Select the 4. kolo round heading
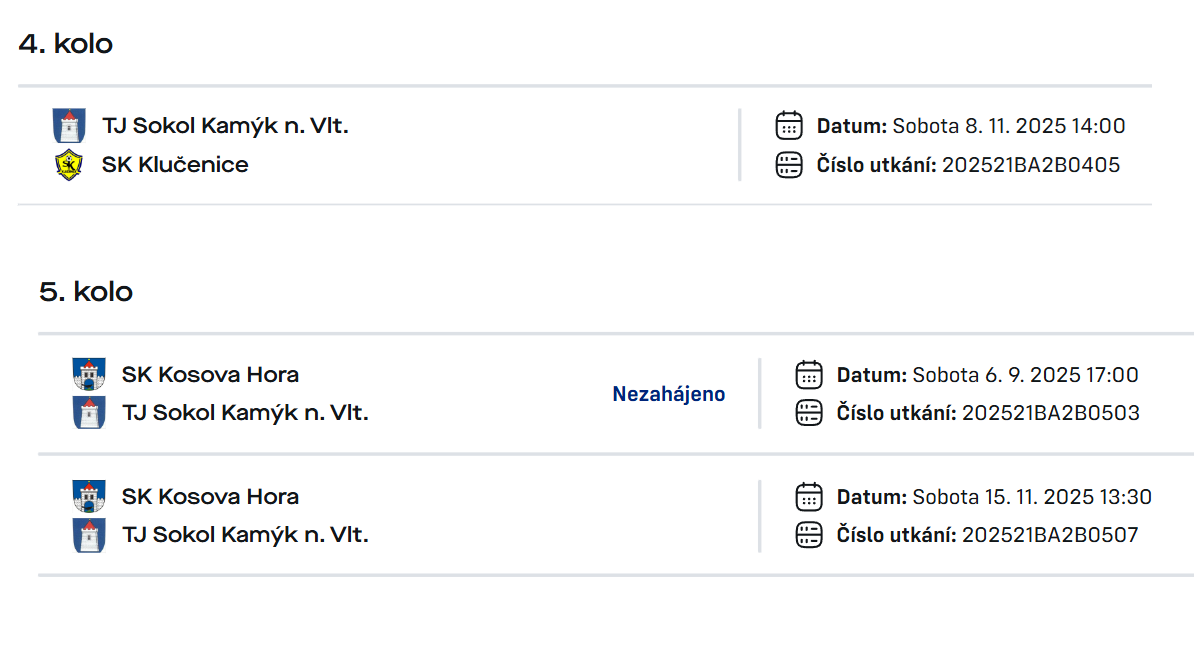The height and width of the screenshot is (646, 1194). point(66,44)
